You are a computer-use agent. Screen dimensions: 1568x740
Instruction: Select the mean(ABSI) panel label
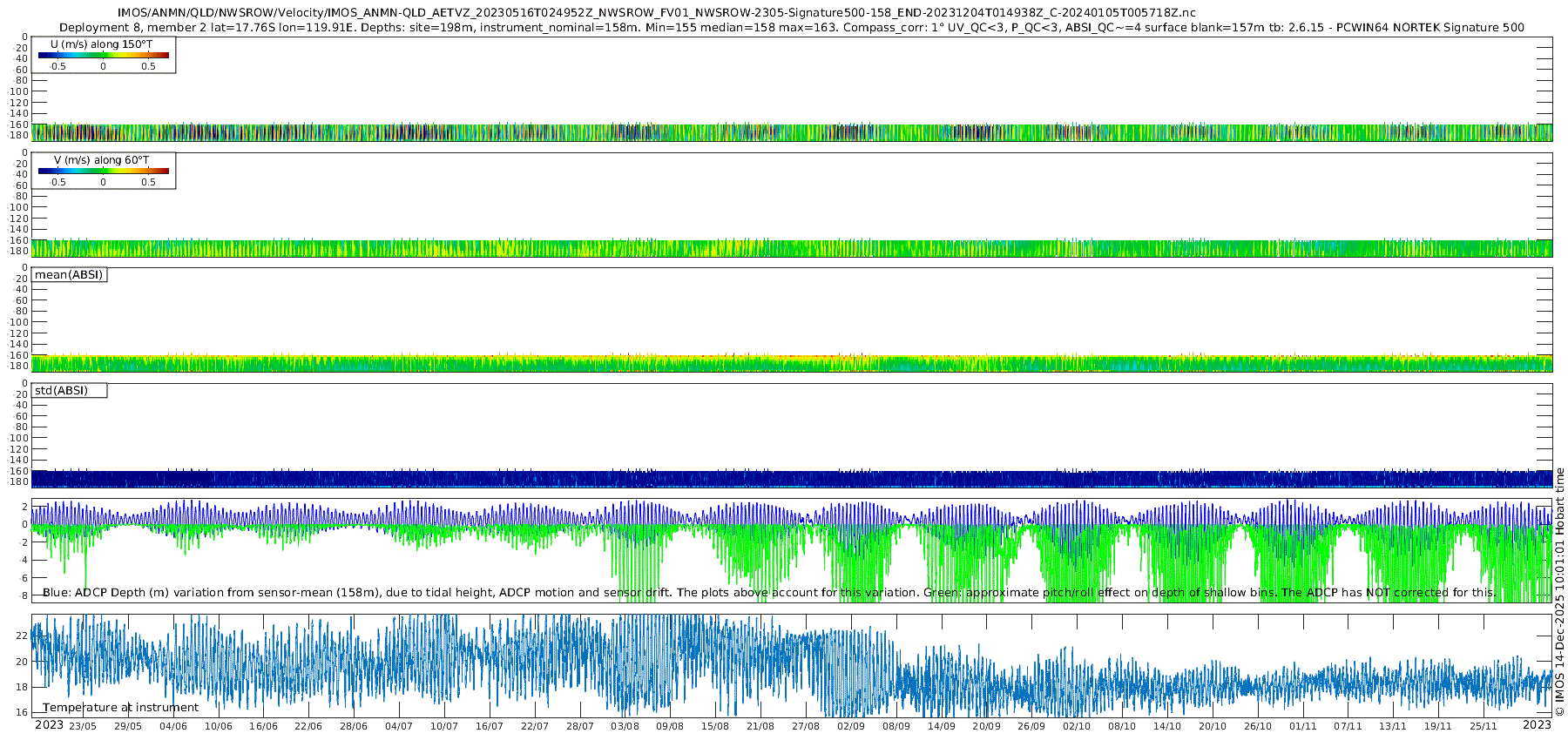pyautogui.click(x=69, y=275)
